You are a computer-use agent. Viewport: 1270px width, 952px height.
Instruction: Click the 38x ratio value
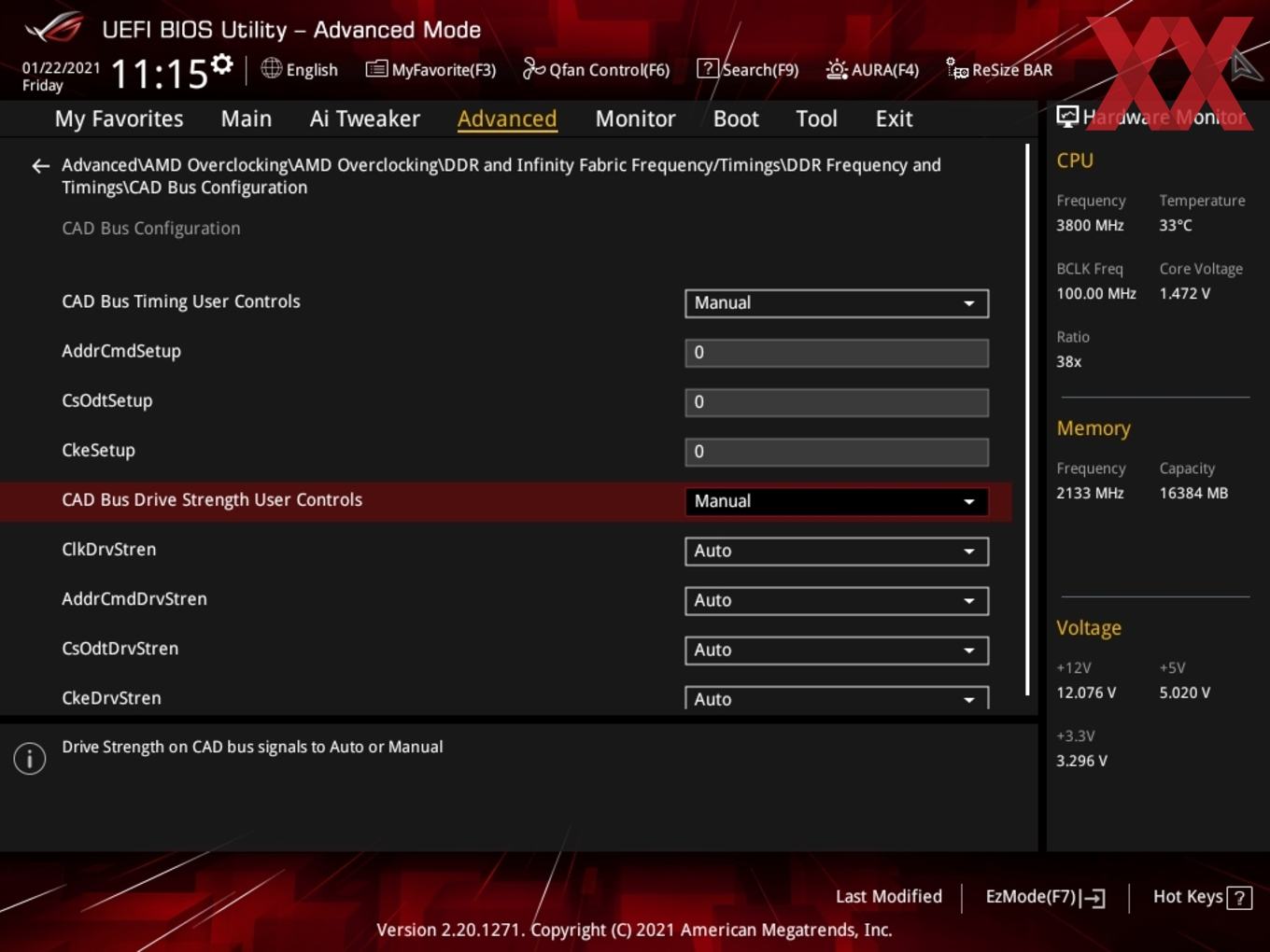click(x=1069, y=361)
